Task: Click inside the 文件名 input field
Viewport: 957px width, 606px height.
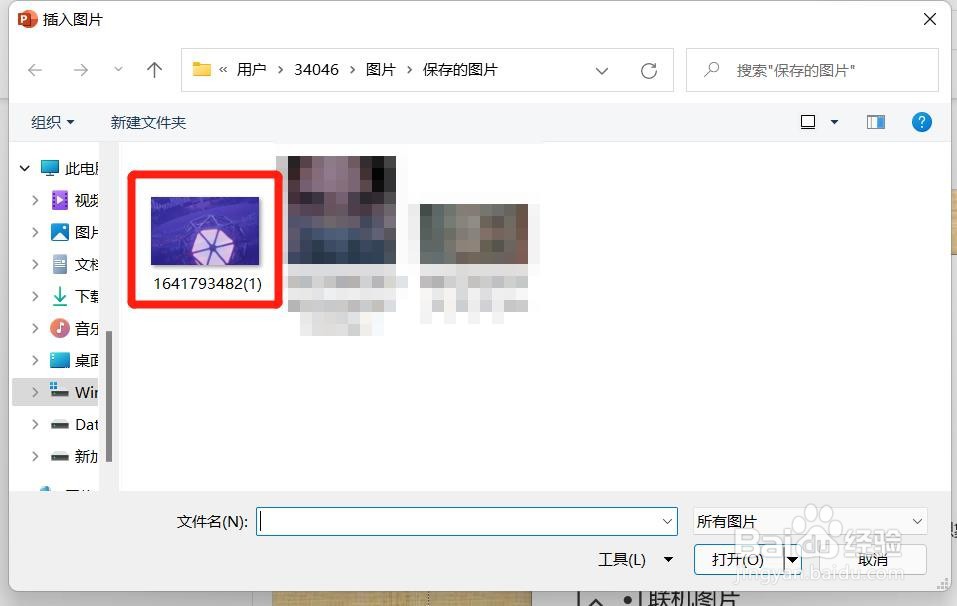Action: point(460,521)
